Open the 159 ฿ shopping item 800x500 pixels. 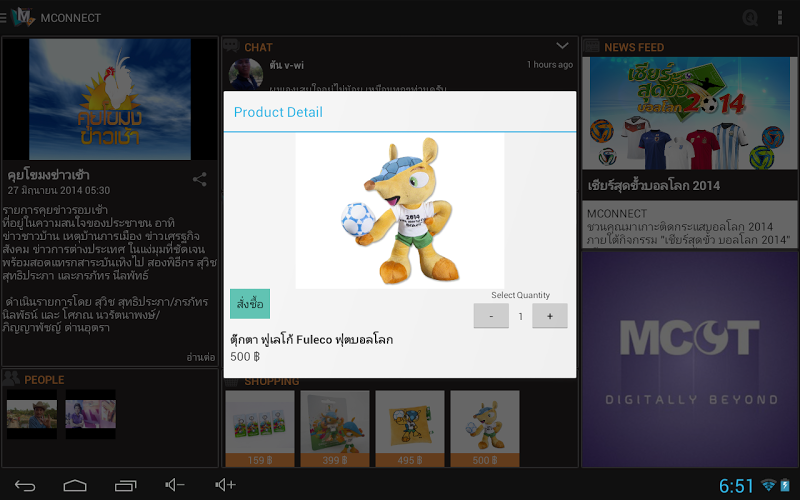[x=260, y=428]
